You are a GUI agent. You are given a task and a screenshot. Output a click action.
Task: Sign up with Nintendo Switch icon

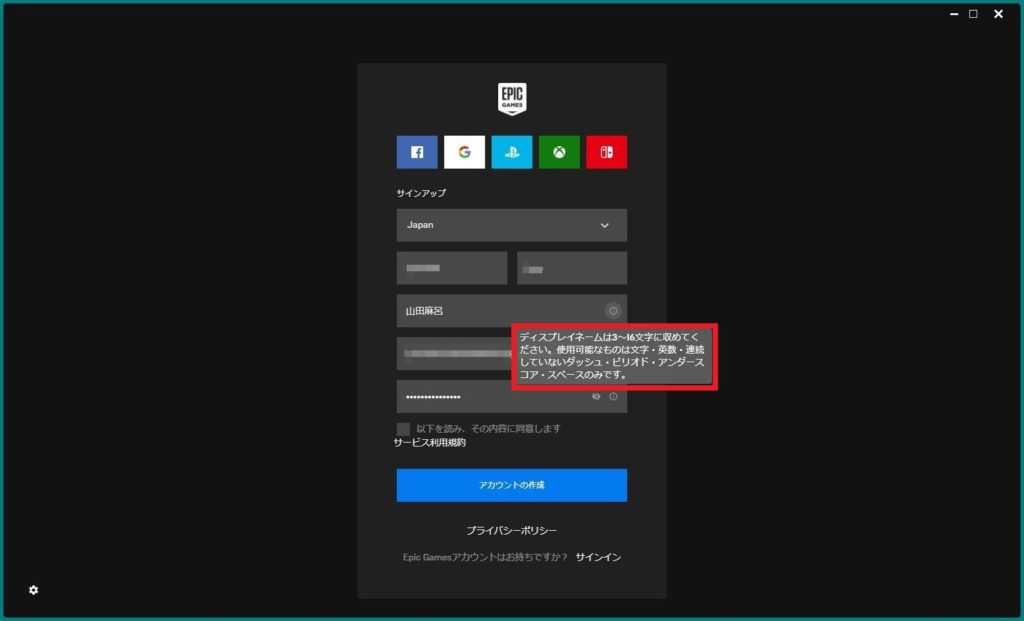(x=607, y=152)
